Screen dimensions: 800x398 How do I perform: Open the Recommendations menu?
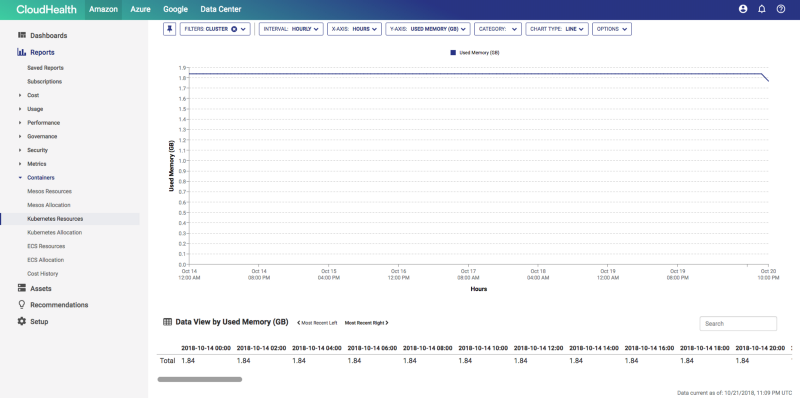59,305
